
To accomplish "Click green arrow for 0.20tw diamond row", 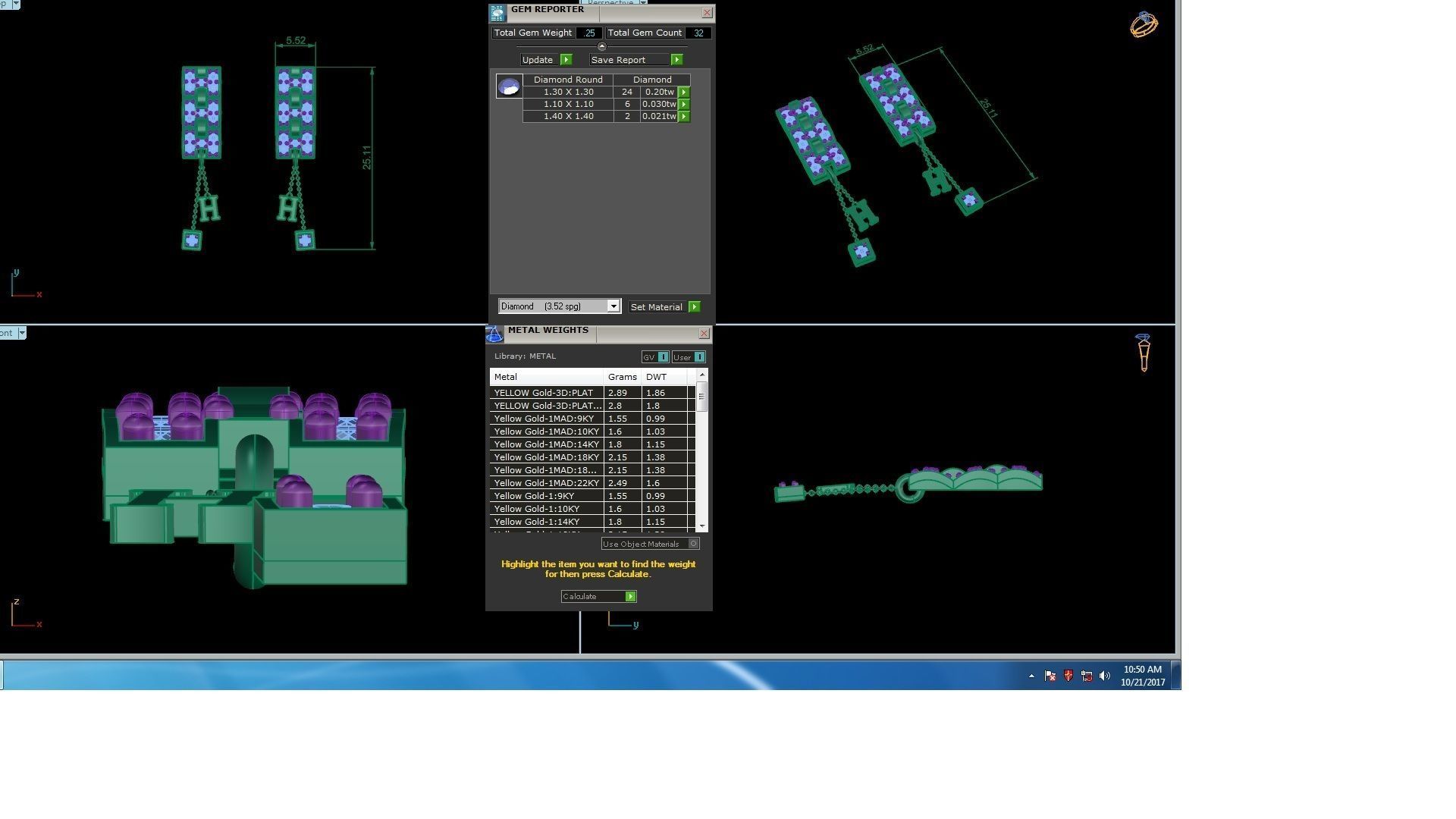I will [x=684, y=92].
